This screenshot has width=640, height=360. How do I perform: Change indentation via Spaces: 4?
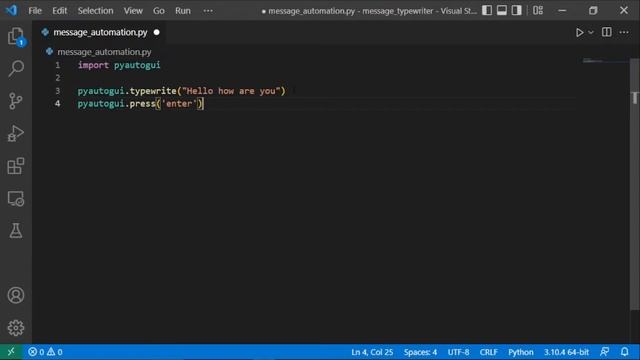click(420, 352)
